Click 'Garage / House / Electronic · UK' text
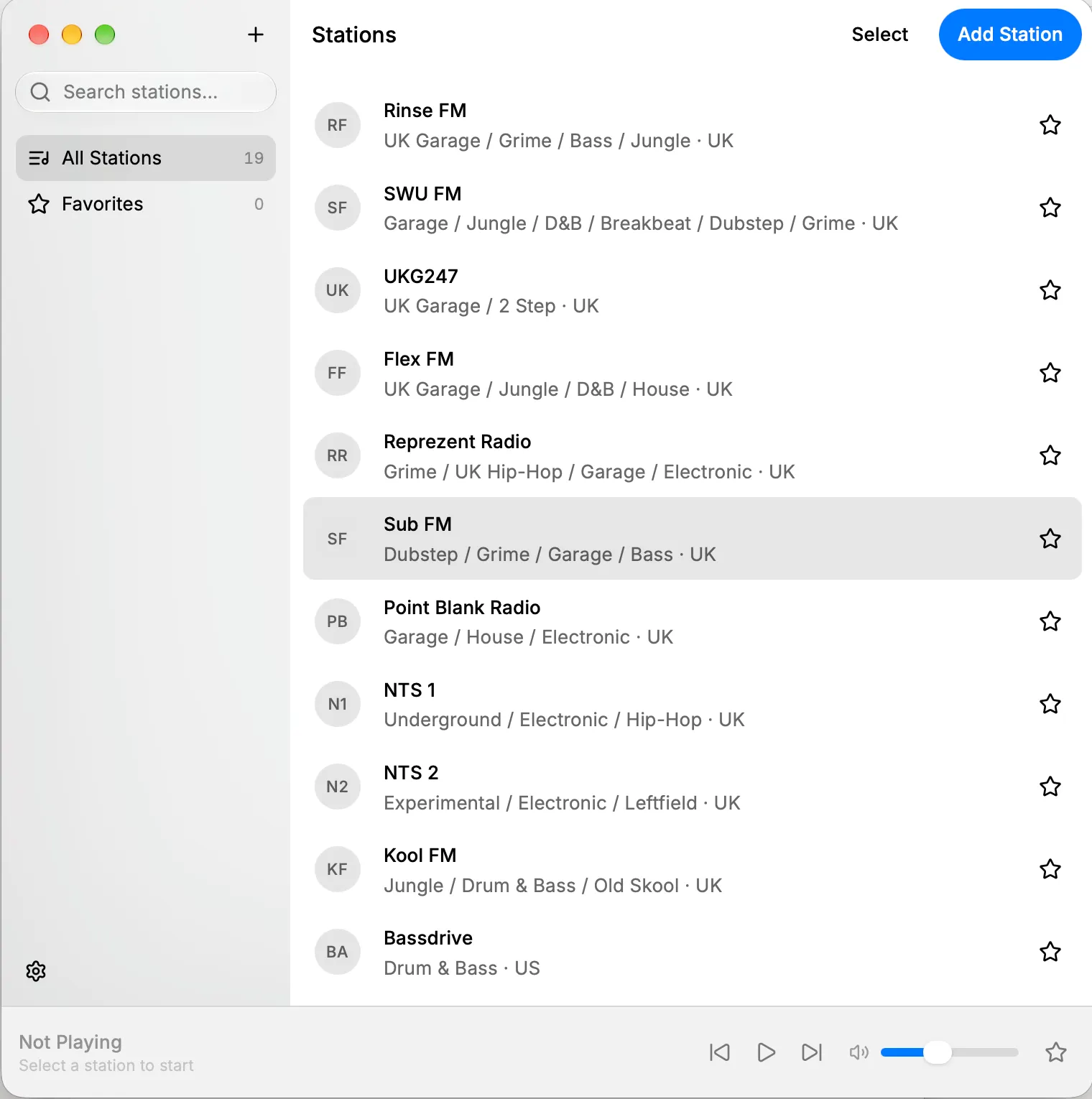The image size is (1092, 1099). coord(529,637)
